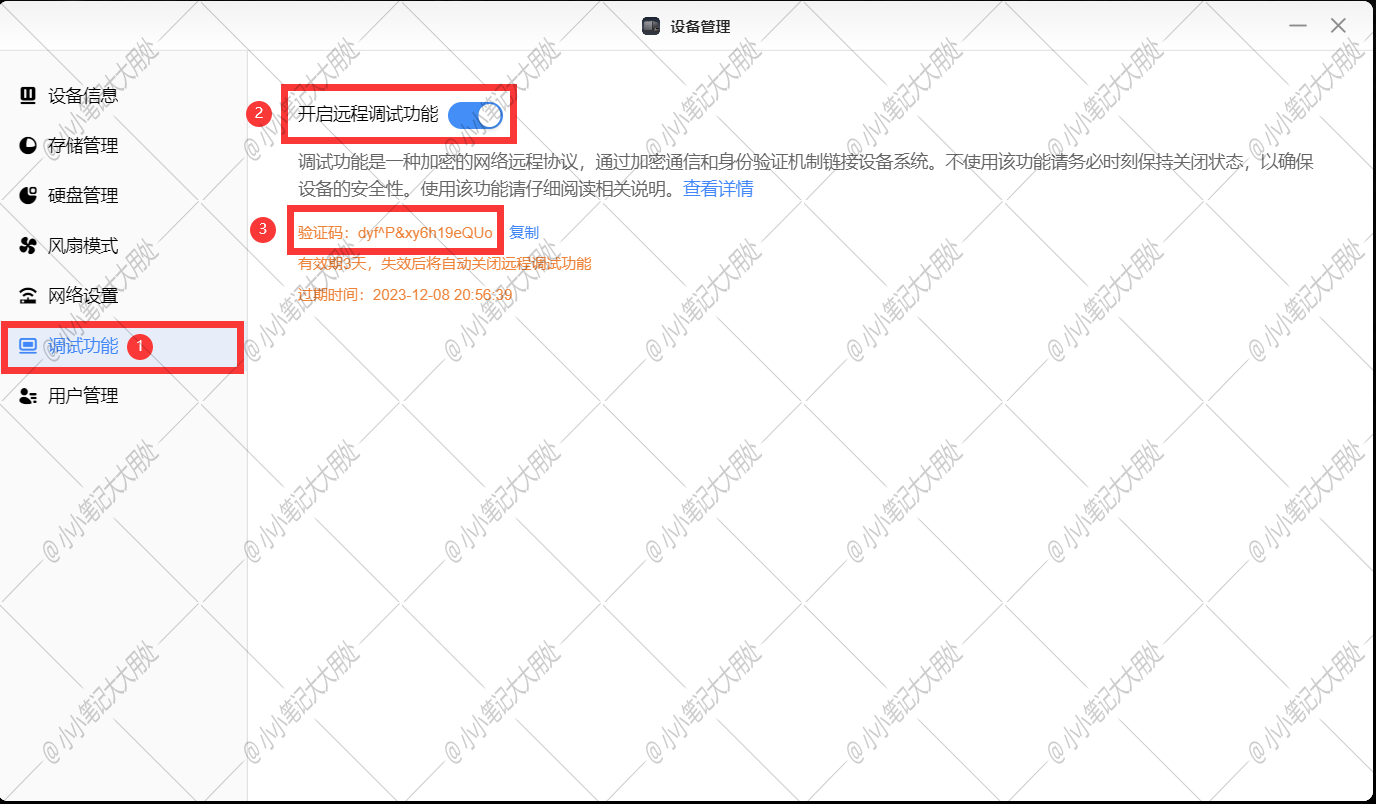
Task: Click the 设备管理 title bar icon
Action: click(x=650, y=25)
